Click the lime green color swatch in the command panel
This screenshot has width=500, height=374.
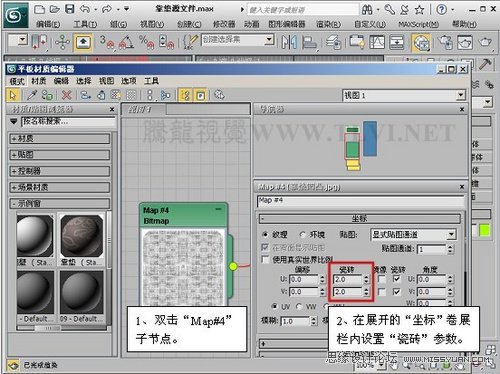click(x=484, y=231)
